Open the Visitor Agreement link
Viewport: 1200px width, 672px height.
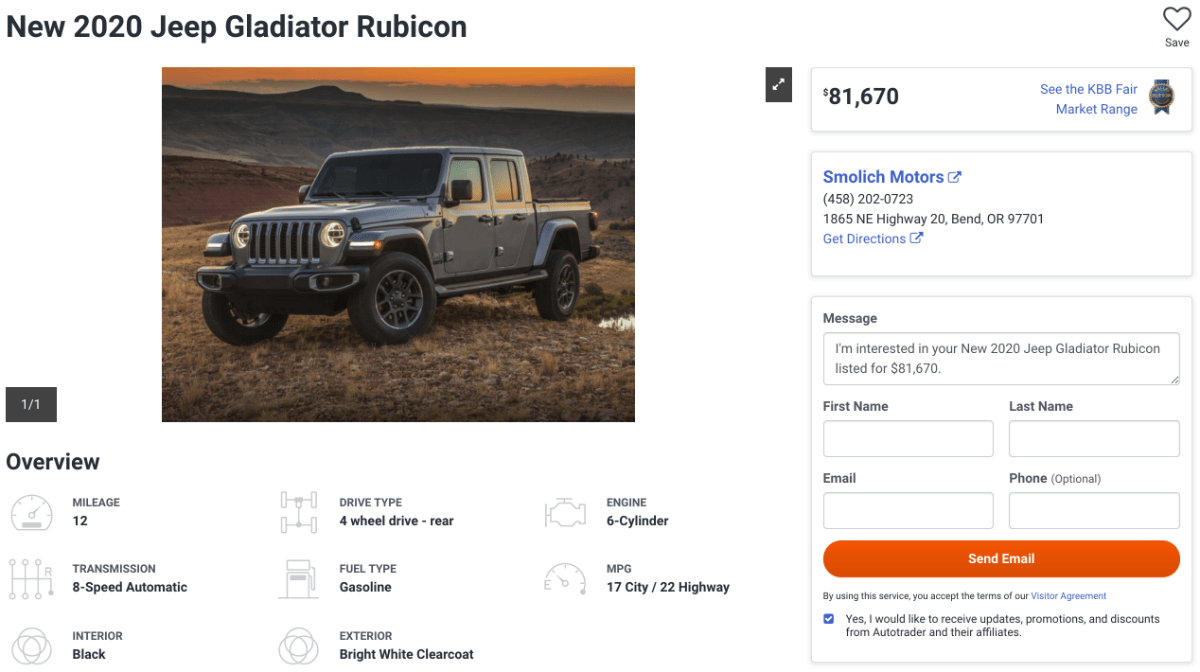pos(1068,596)
